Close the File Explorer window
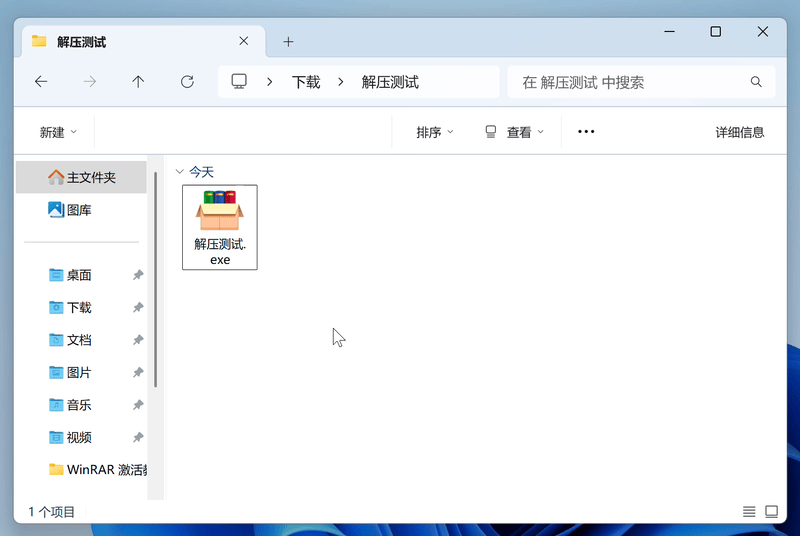This screenshot has height=536, width=800. 763,32
